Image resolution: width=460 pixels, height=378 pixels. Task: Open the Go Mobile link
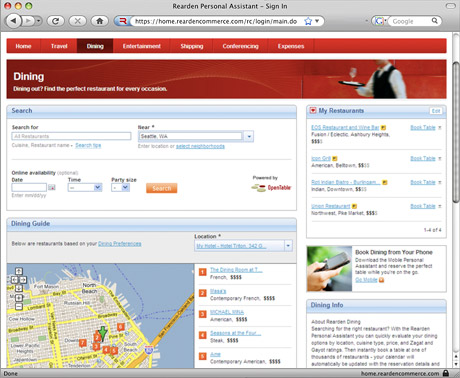[x=366, y=280]
